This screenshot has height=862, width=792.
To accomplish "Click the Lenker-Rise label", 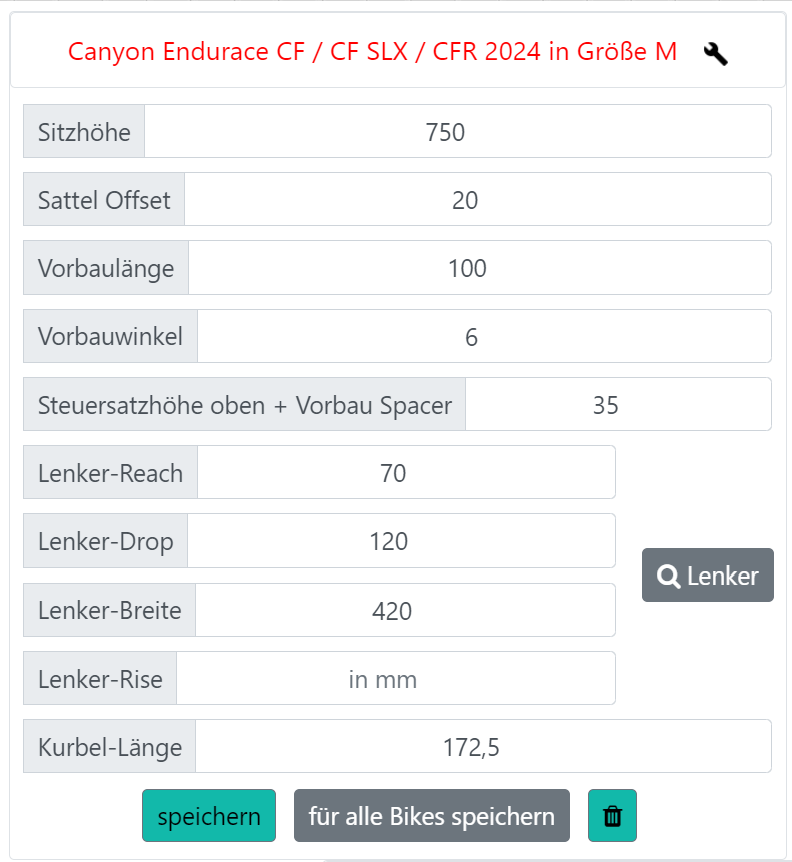I will [100, 679].
